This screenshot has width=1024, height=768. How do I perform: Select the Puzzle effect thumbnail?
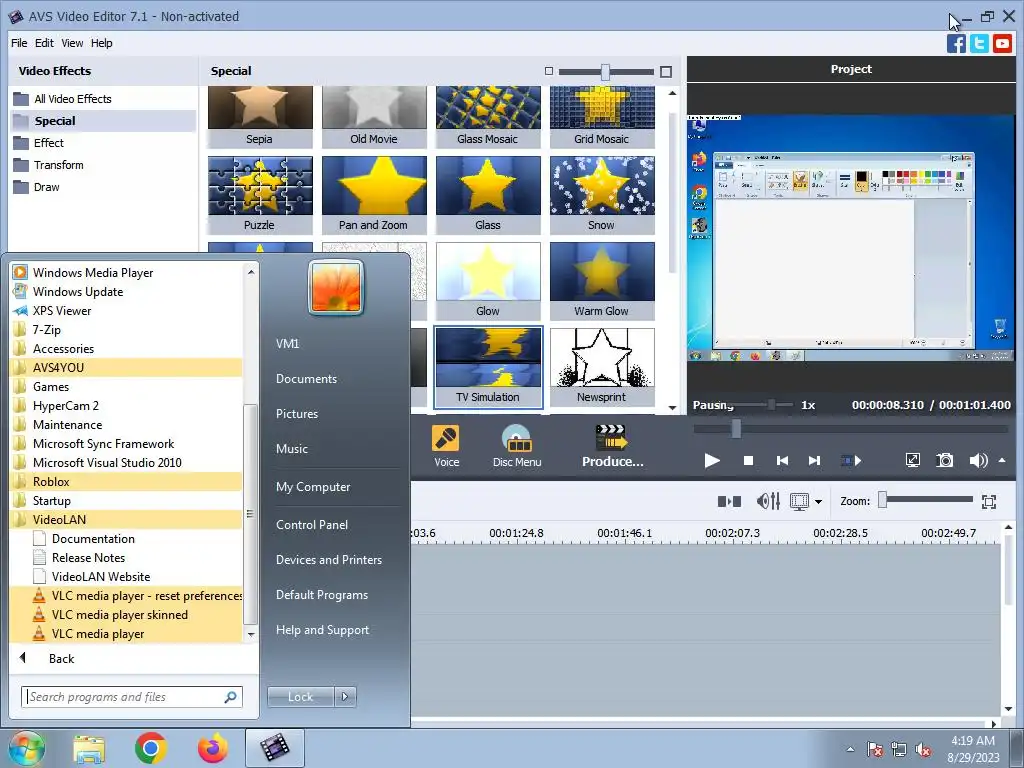click(x=260, y=195)
